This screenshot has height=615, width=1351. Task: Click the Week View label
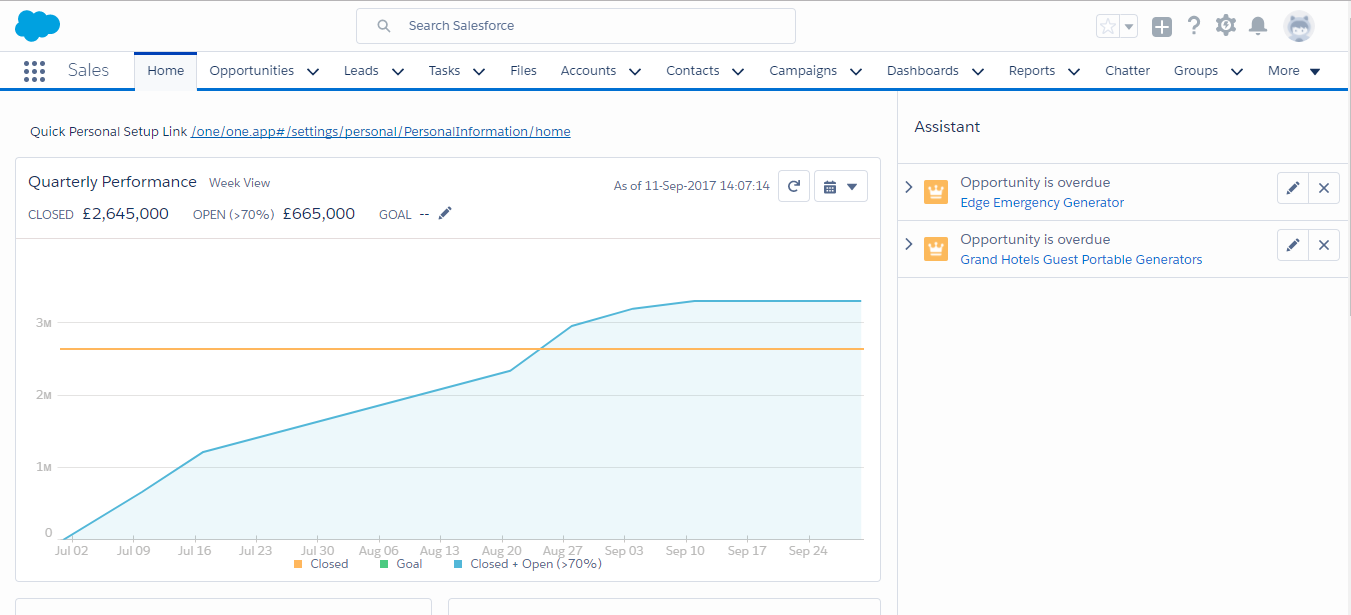click(x=240, y=183)
